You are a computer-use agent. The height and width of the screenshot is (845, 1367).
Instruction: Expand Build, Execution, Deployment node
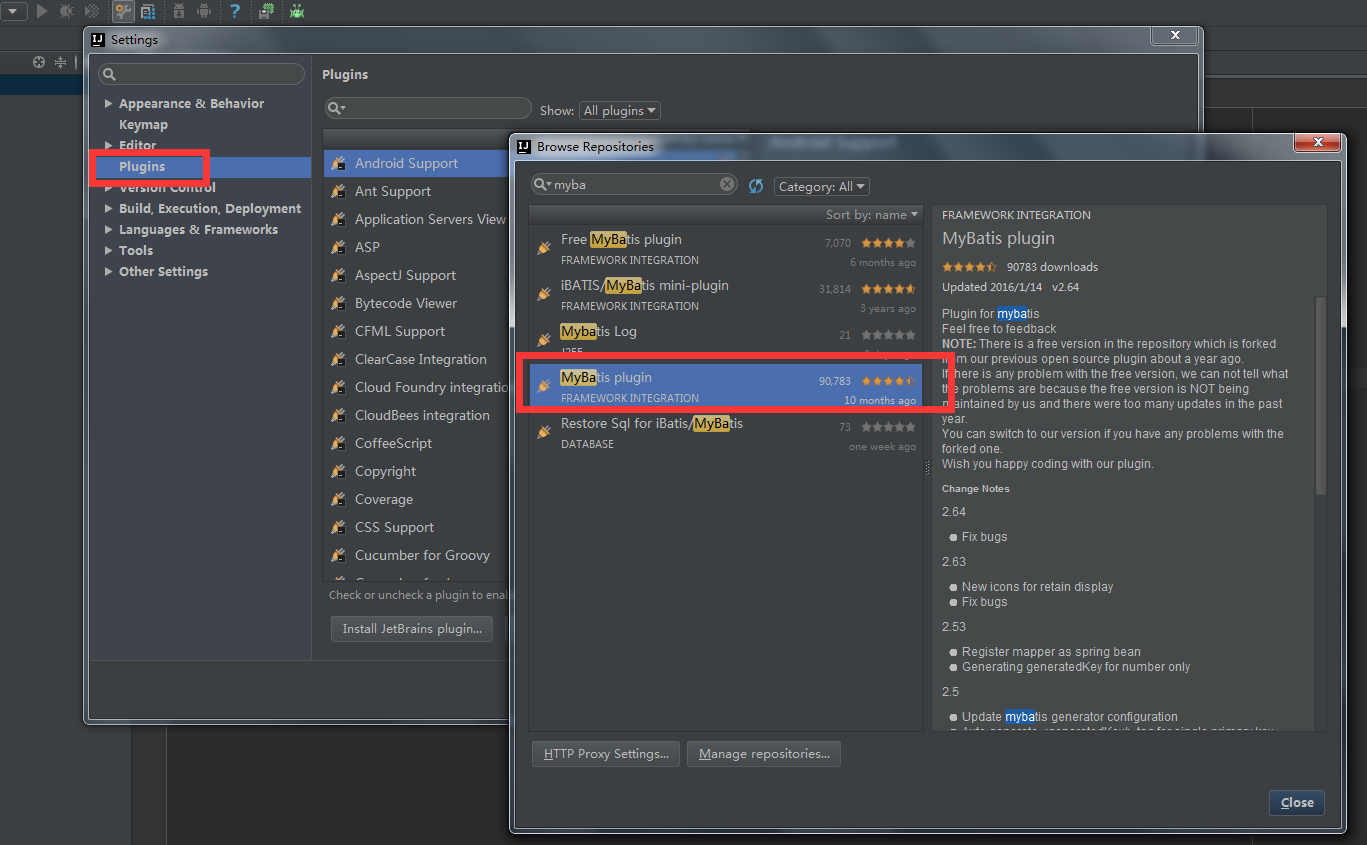tap(109, 209)
